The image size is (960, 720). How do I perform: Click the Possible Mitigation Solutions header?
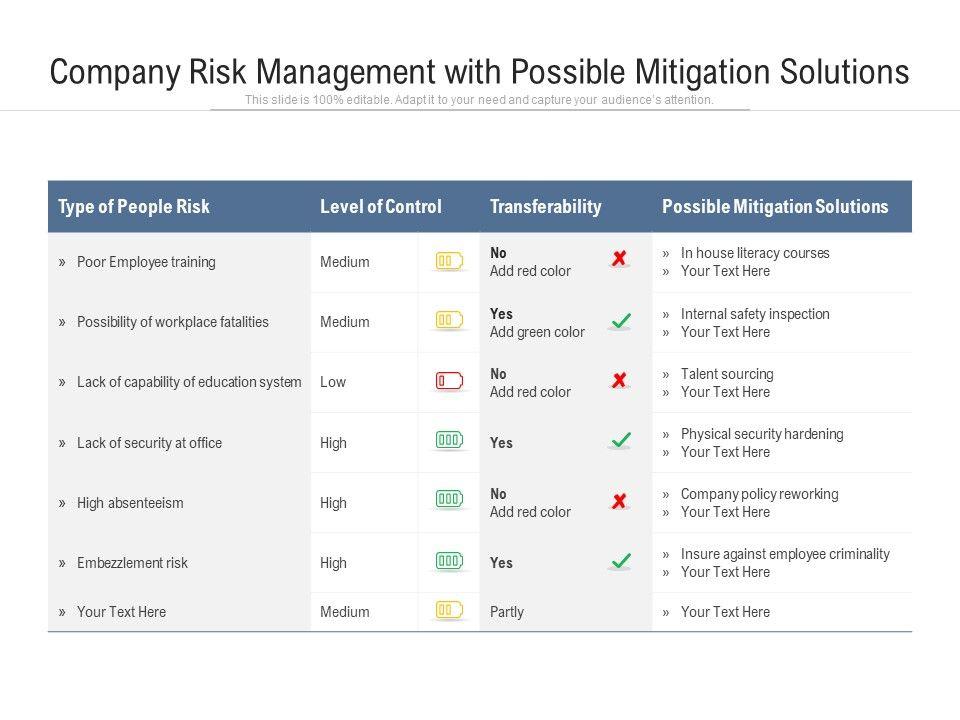(775, 207)
